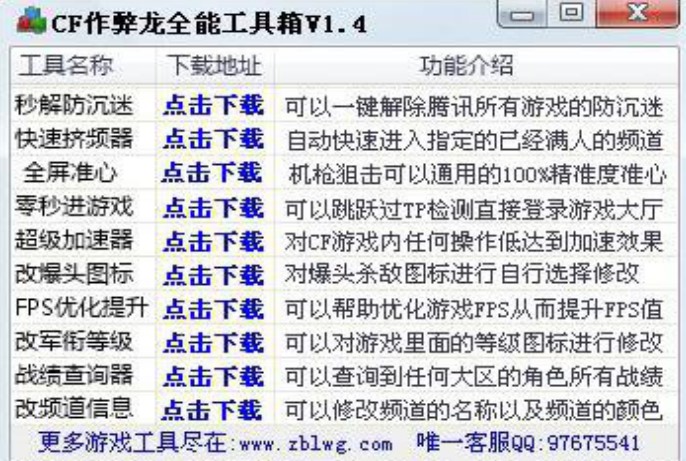Viewport: 686px width, 461px height.
Task: Click description 可以查询到任何大区的角色所有战绩
Action: click(x=474, y=377)
